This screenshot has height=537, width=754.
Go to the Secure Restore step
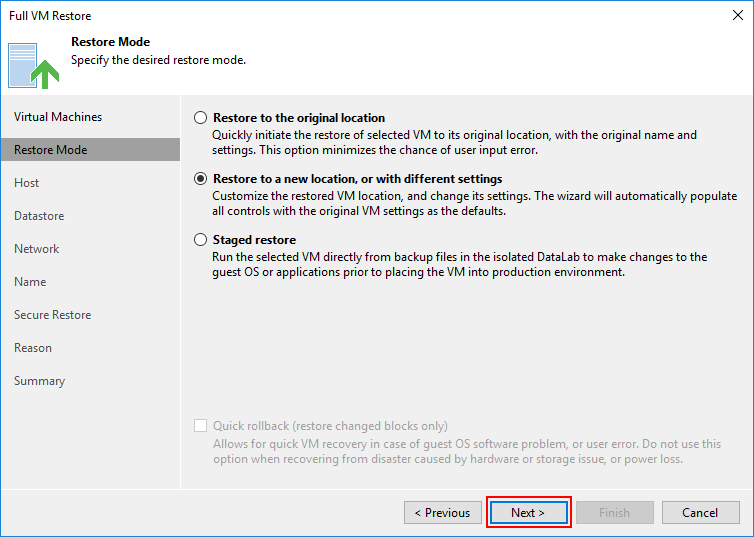click(52, 315)
